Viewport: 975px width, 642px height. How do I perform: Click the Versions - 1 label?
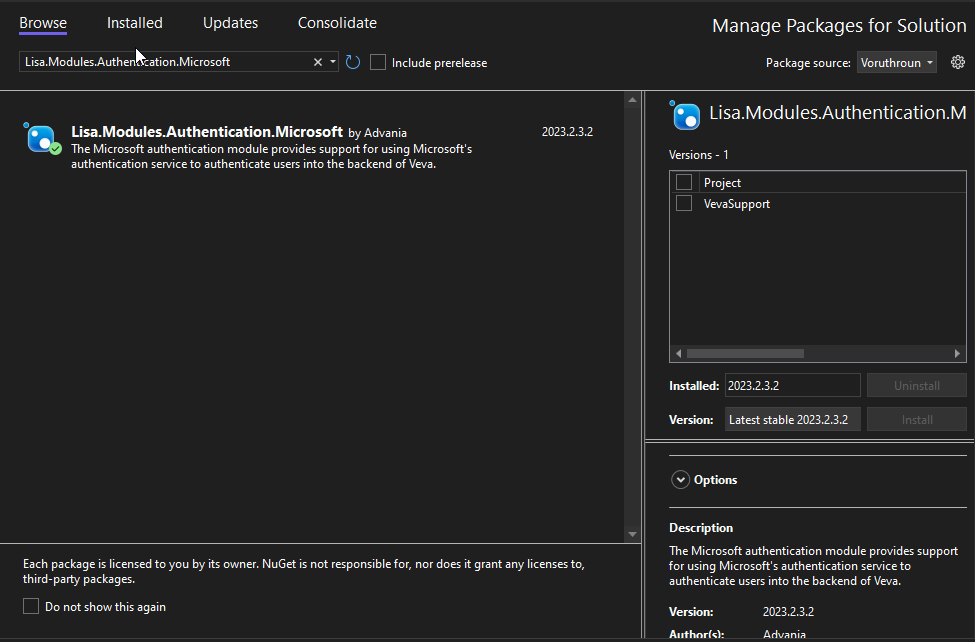[x=699, y=155]
